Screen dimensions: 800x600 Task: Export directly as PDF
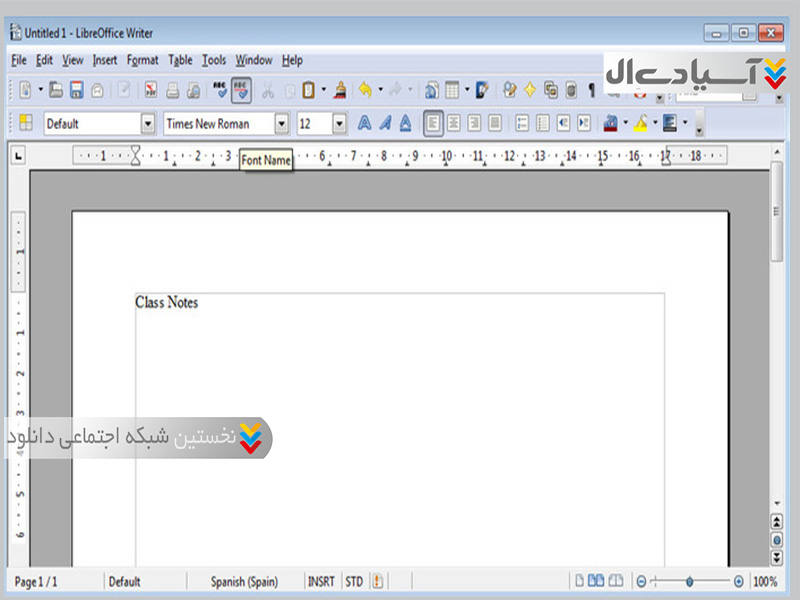(x=151, y=91)
